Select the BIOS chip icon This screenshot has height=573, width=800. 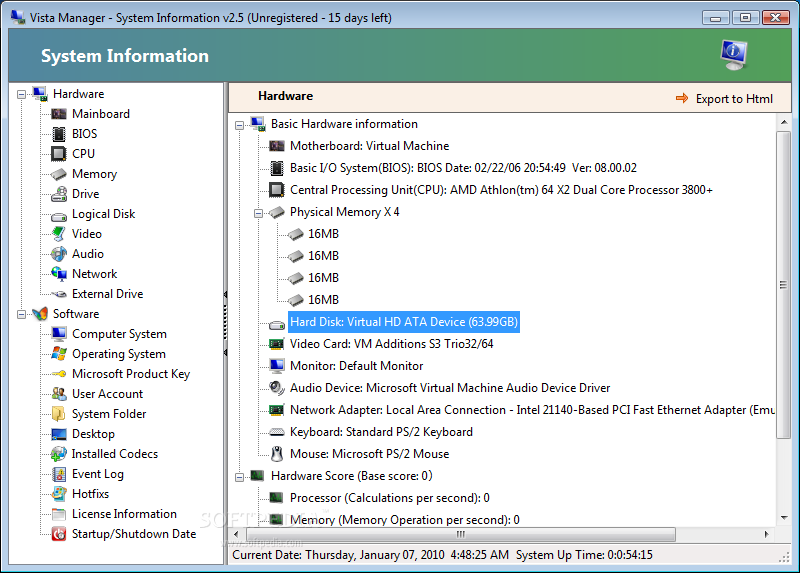coord(59,134)
